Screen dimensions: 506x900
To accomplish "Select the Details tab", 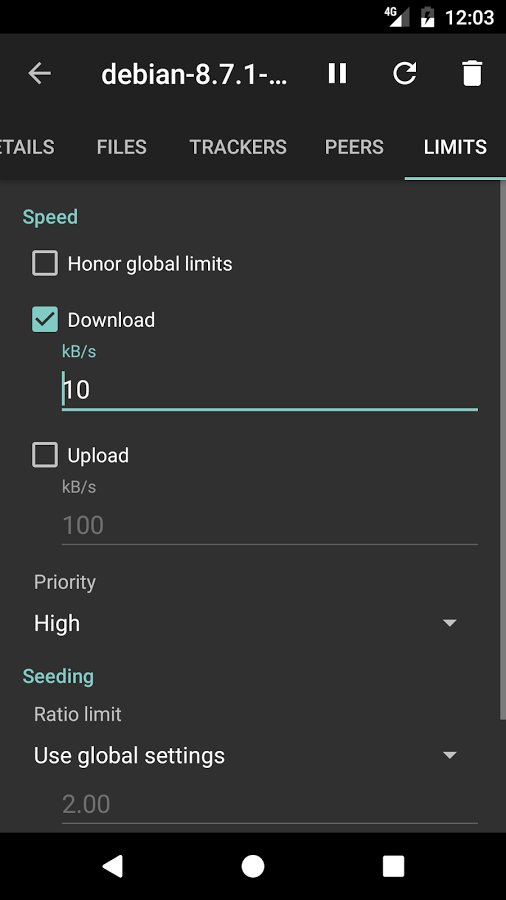I will click(x=27, y=147).
